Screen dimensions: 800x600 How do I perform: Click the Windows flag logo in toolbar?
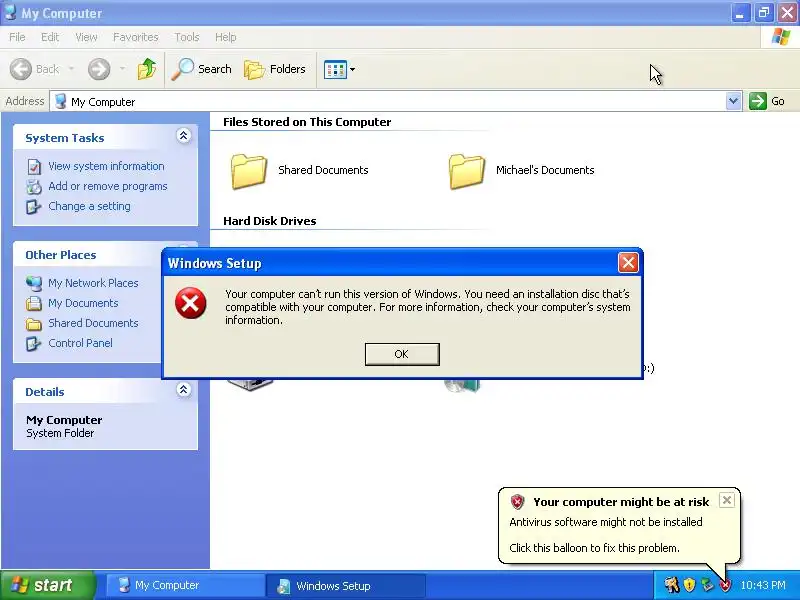(781, 37)
